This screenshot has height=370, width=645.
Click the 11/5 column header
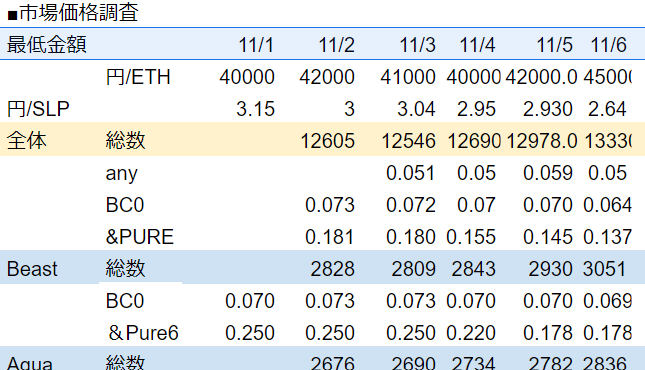555,45
